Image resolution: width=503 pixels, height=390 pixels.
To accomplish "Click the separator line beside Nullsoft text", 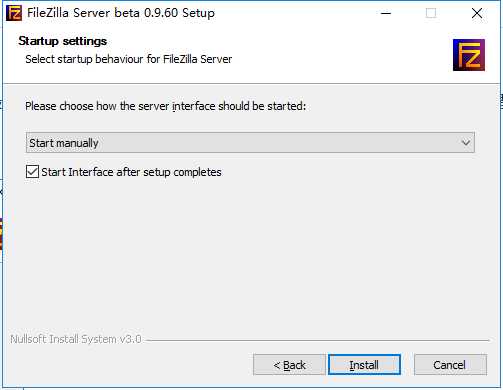I will point(318,340).
